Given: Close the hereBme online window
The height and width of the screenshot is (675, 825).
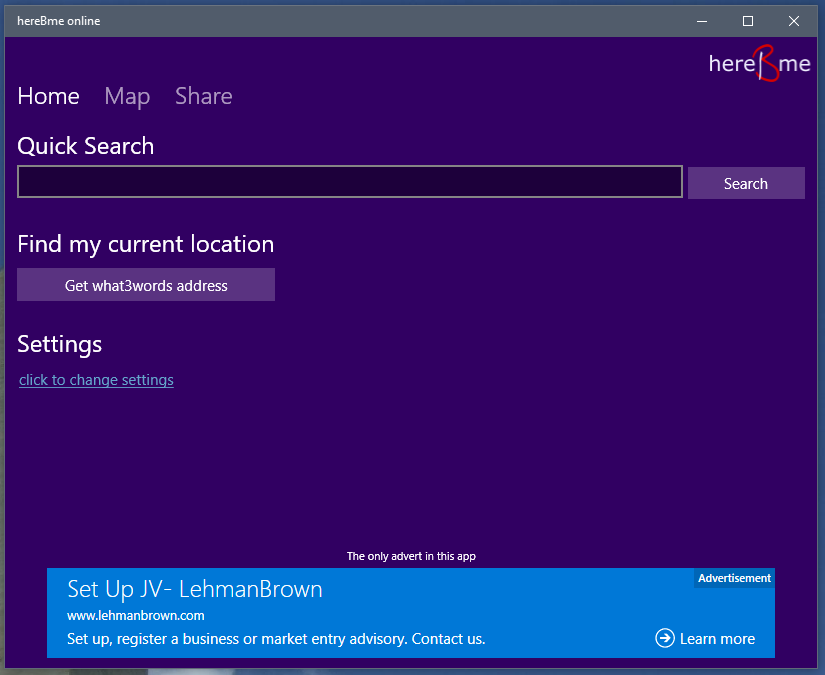Looking at the screenshot, I should pyautogui.click(x=793, y=21).
